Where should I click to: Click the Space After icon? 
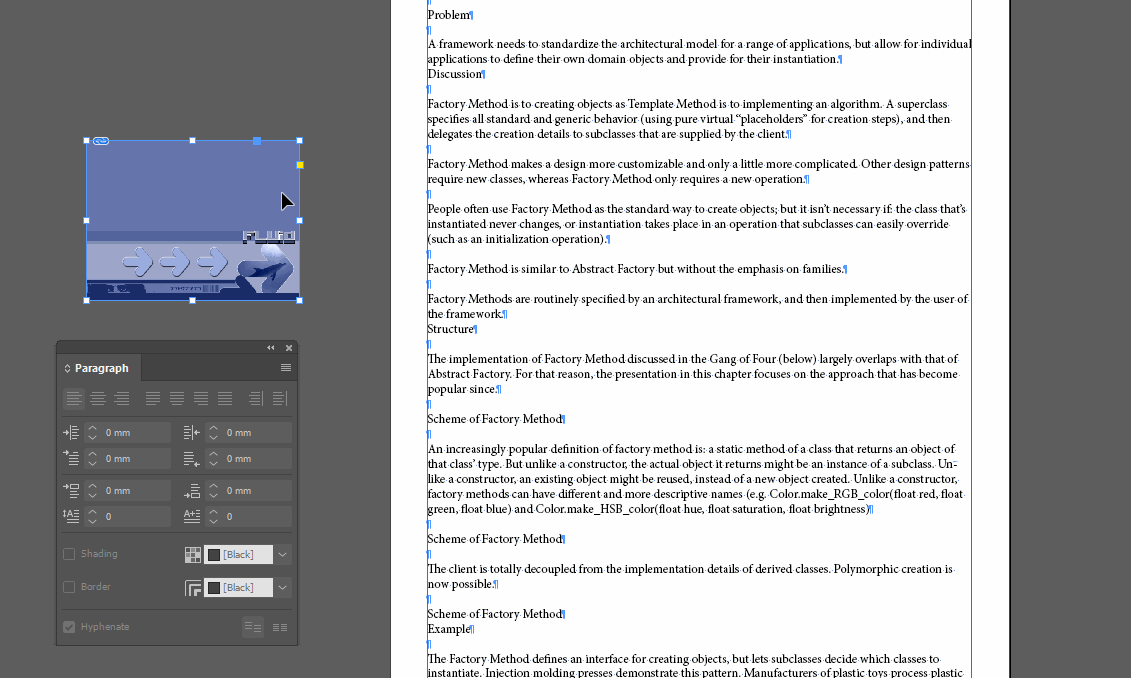191,491
